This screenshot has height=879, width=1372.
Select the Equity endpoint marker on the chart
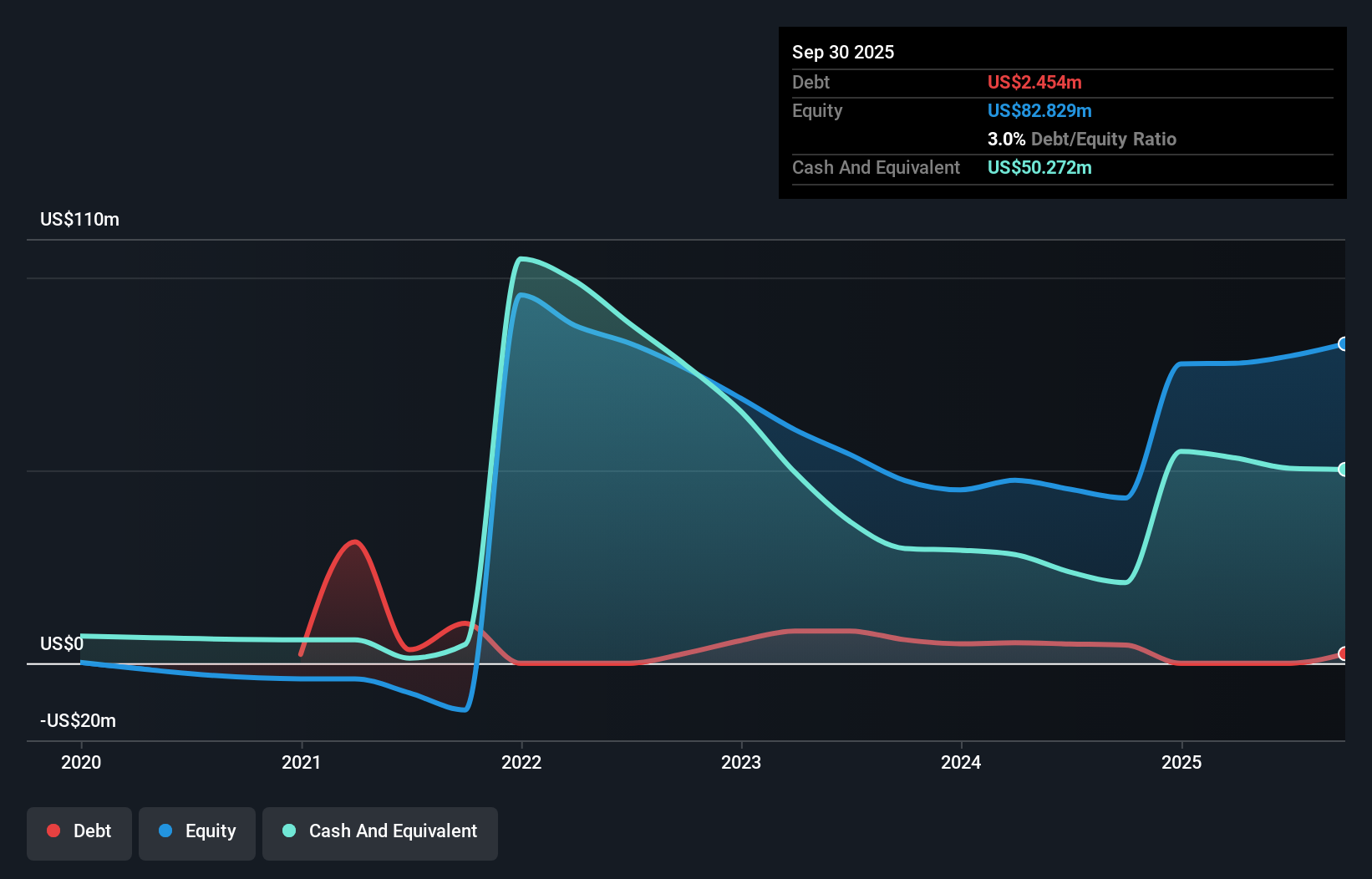click(1343, 343)
